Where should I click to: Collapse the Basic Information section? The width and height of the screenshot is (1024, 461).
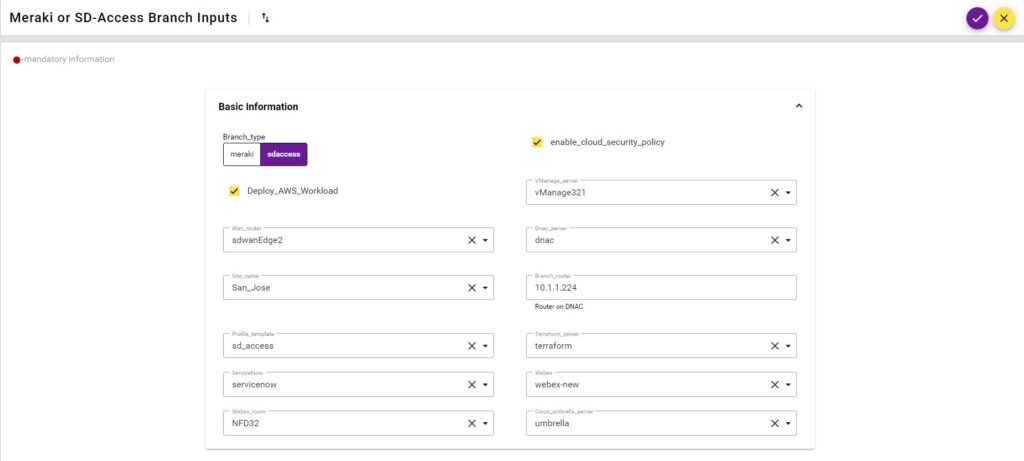[x=798, y=106]
